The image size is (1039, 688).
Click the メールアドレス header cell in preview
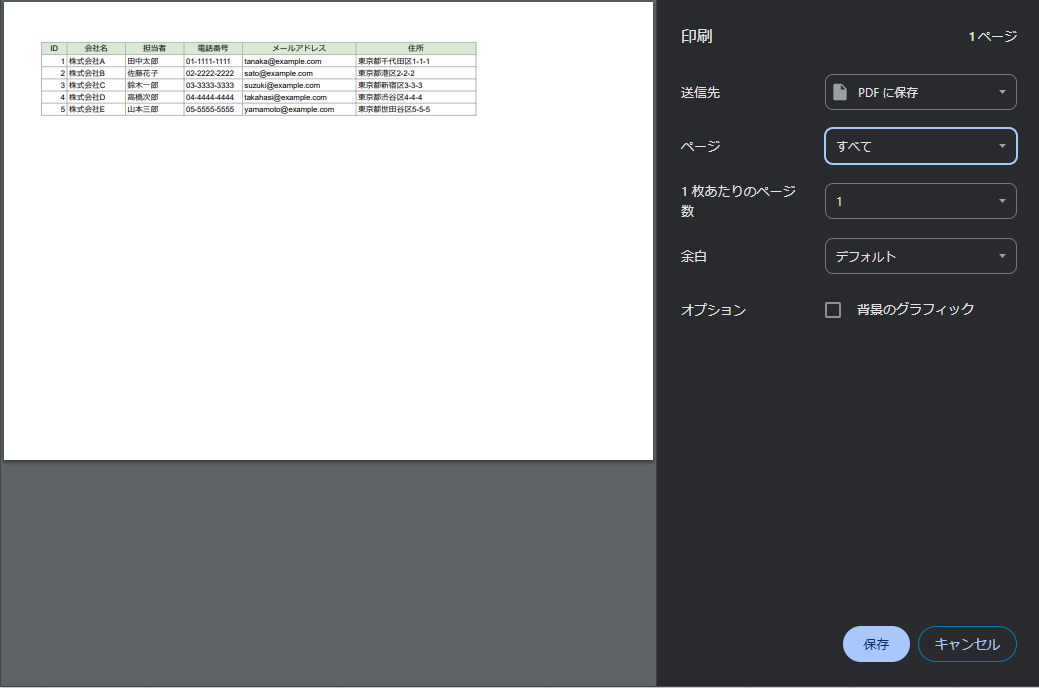299,48
